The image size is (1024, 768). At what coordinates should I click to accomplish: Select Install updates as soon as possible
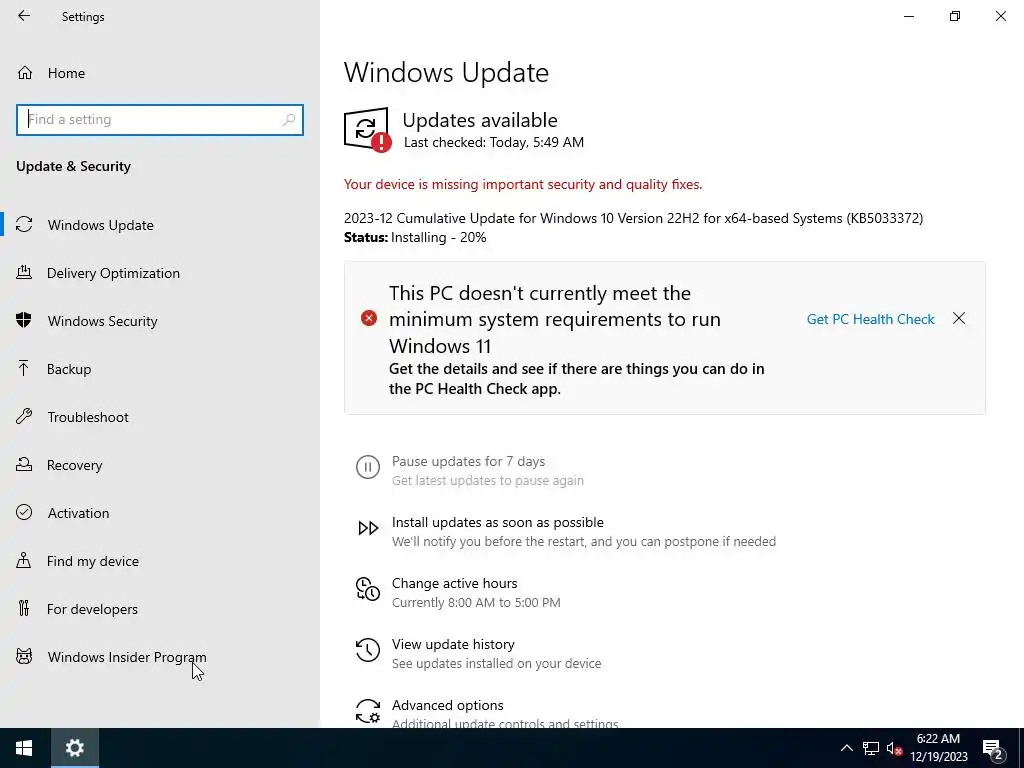coord(498,522)
